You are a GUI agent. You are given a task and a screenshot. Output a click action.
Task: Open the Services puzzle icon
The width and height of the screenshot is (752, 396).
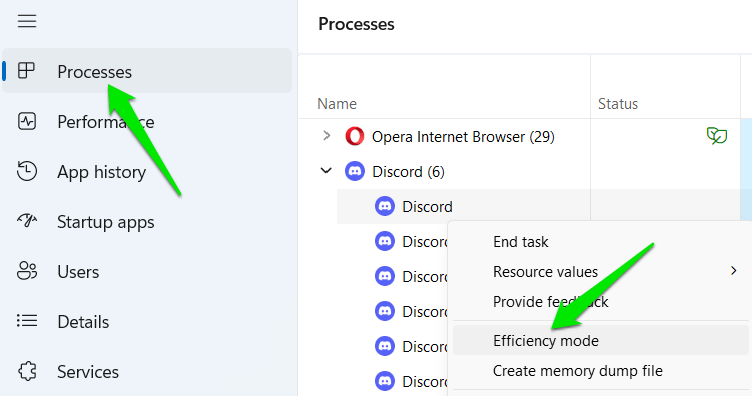[x=27, y=371]
